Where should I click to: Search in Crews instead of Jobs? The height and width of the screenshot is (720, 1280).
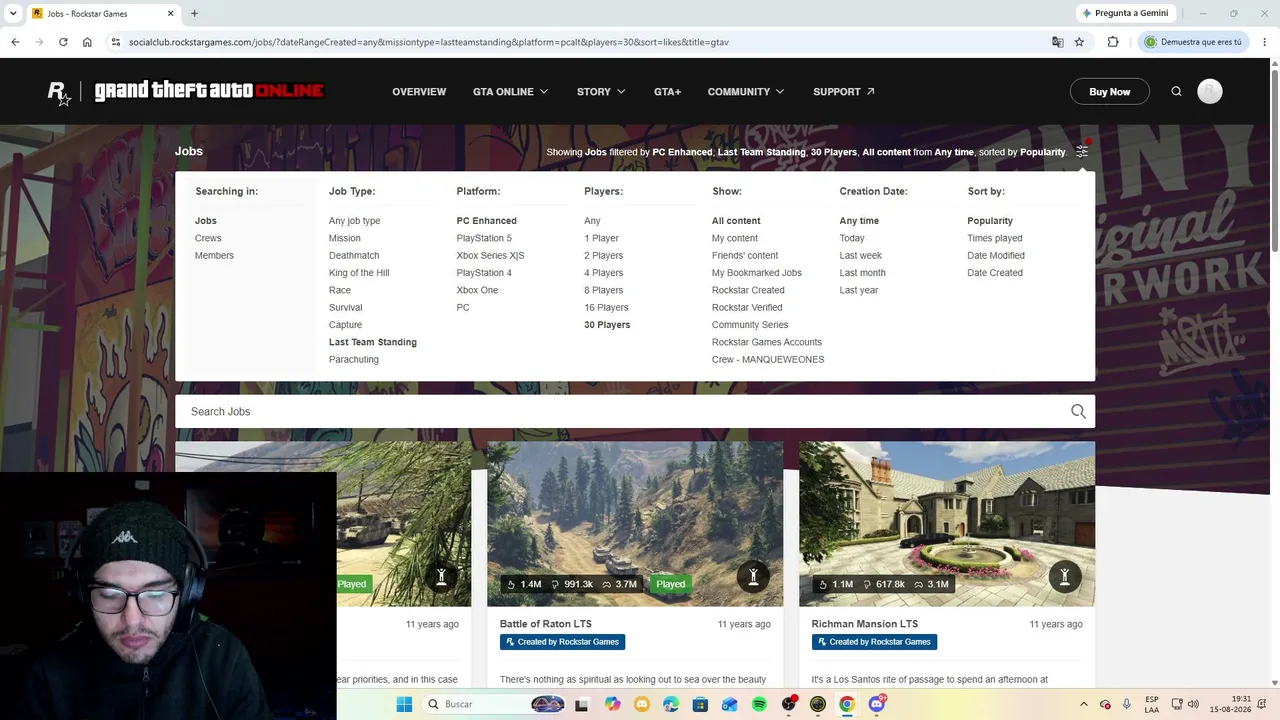pyautogui.click(x=208, y=238)
